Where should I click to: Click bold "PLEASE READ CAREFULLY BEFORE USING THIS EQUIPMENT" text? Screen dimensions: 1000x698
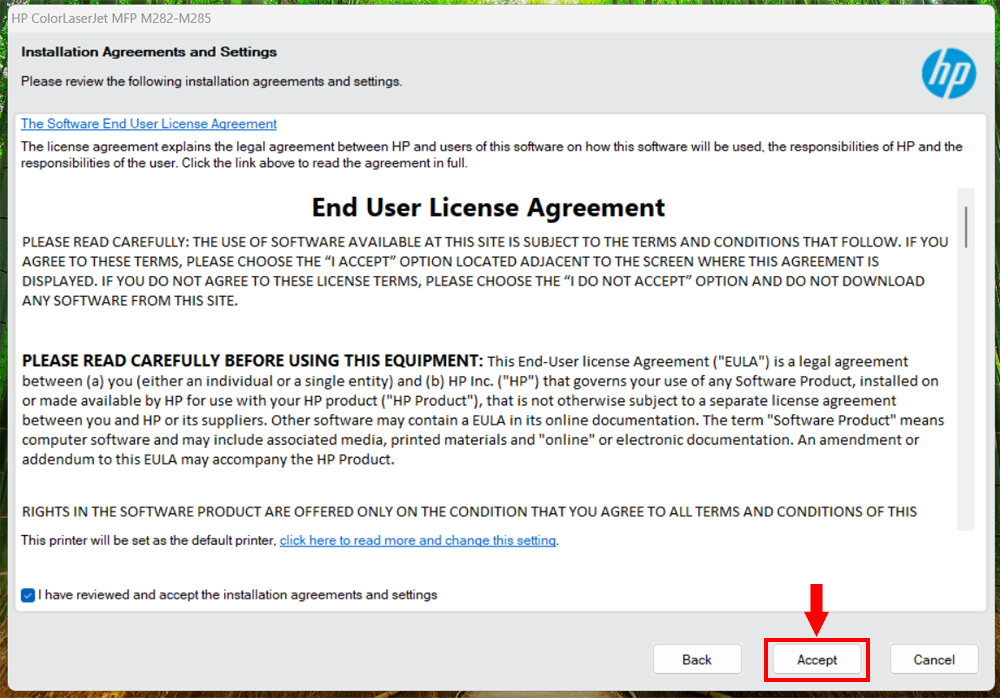coord(252,360)
